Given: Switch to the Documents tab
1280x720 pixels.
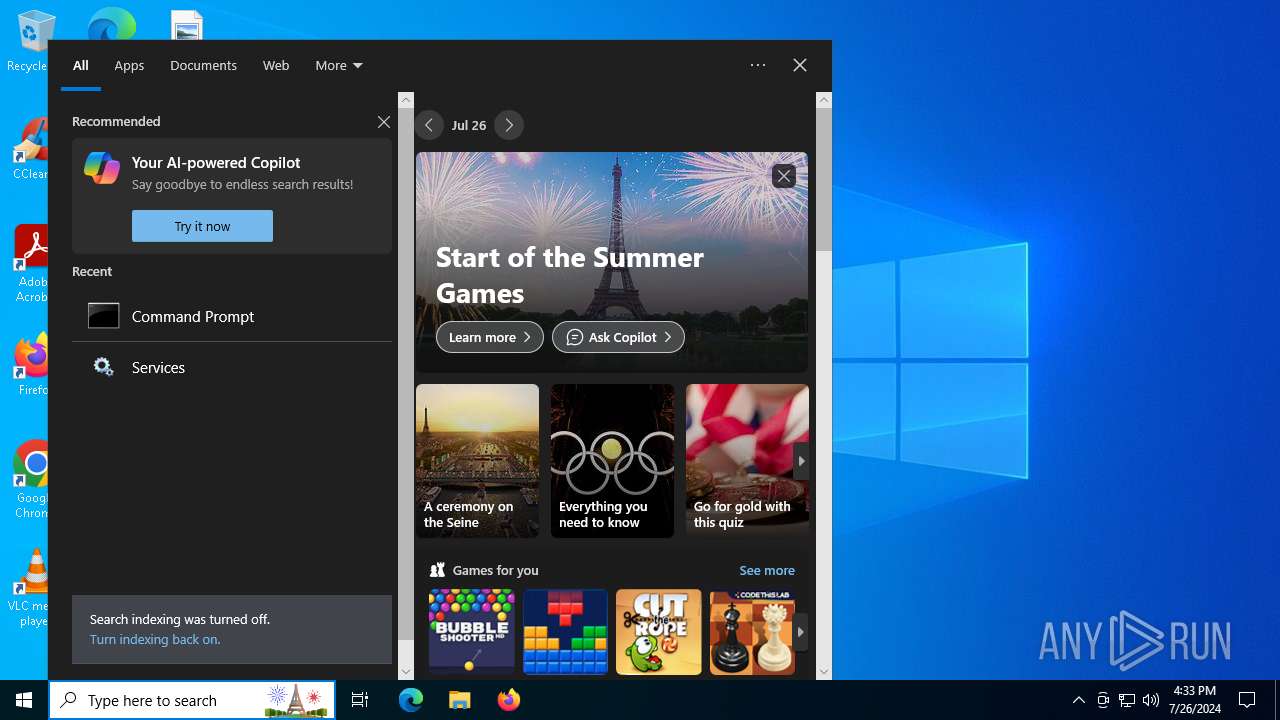Looking at the screenshot, I should [203, 65].
